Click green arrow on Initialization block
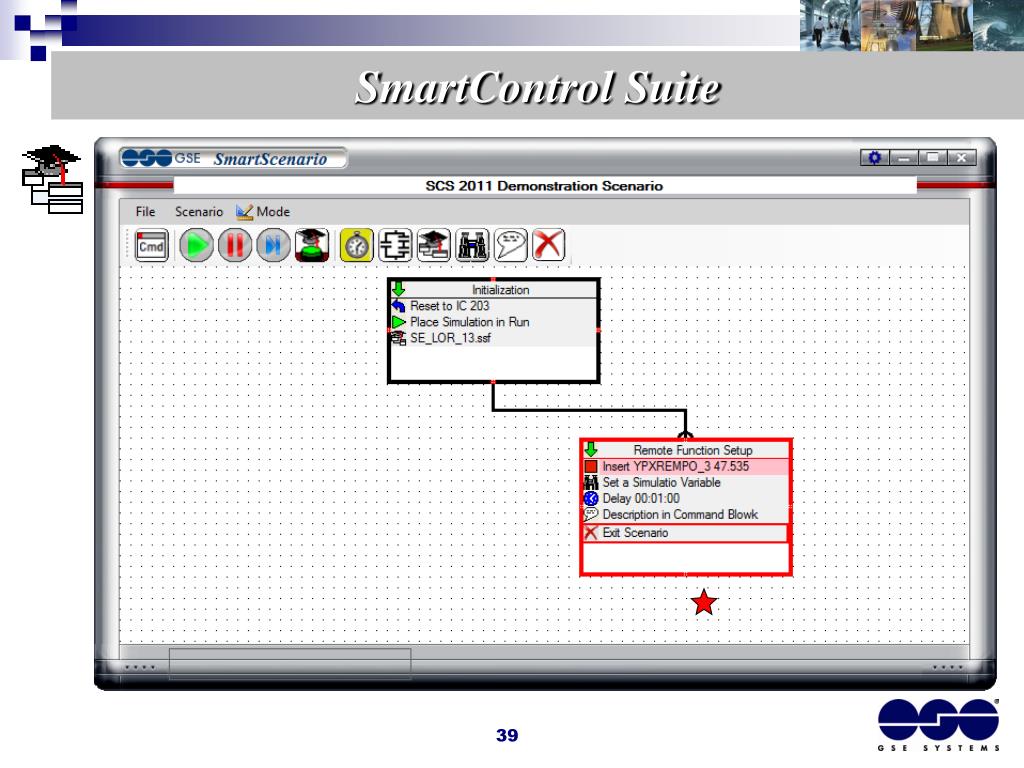 (x=398, y=289)
